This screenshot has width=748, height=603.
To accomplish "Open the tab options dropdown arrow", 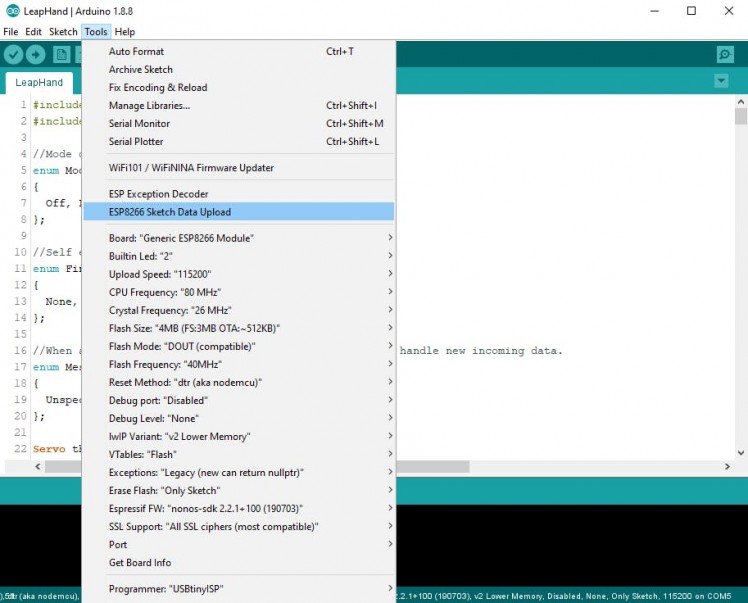I will (x=721, y=81).
